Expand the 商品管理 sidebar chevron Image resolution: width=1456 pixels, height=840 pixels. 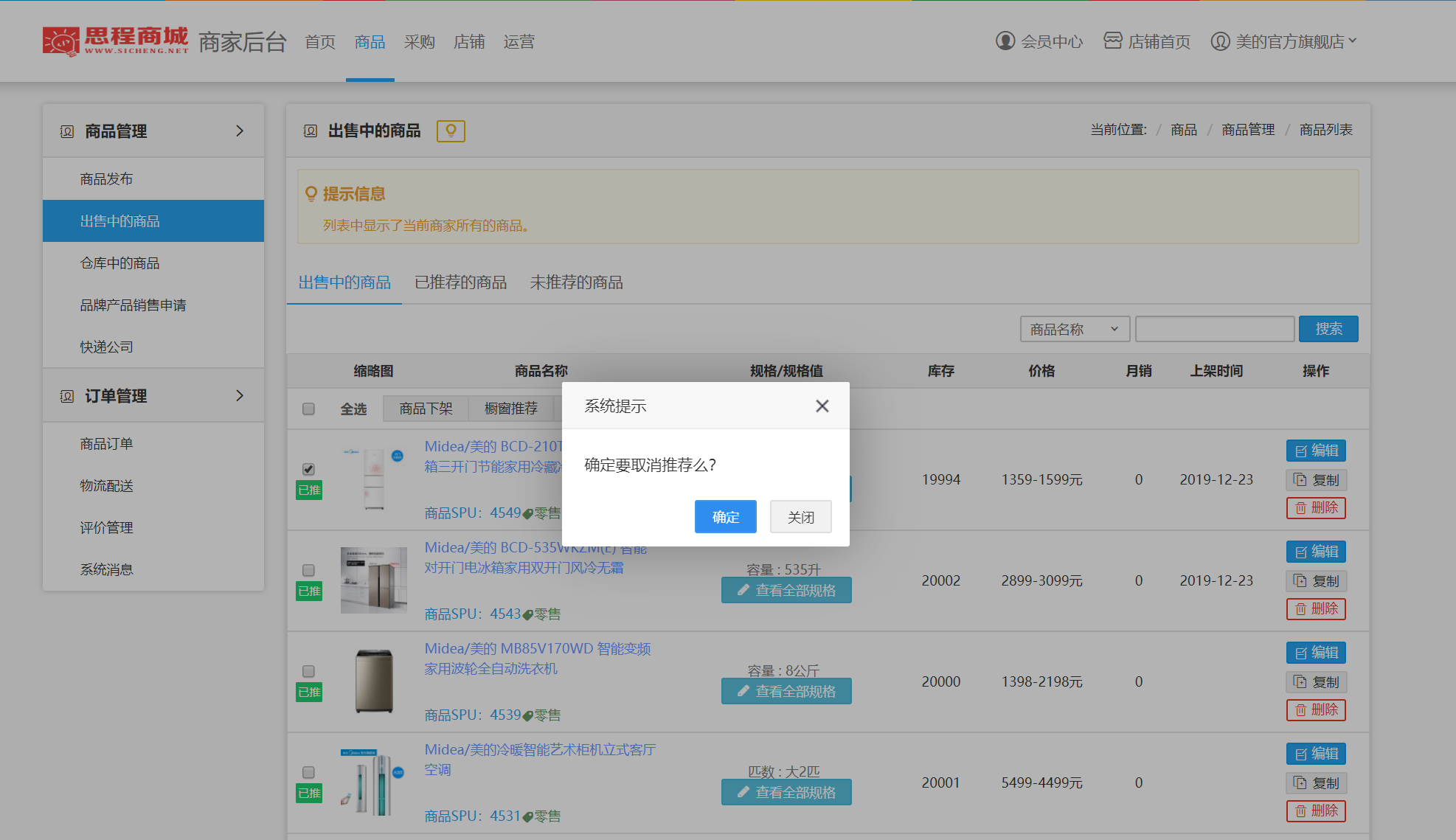[240, 131]
